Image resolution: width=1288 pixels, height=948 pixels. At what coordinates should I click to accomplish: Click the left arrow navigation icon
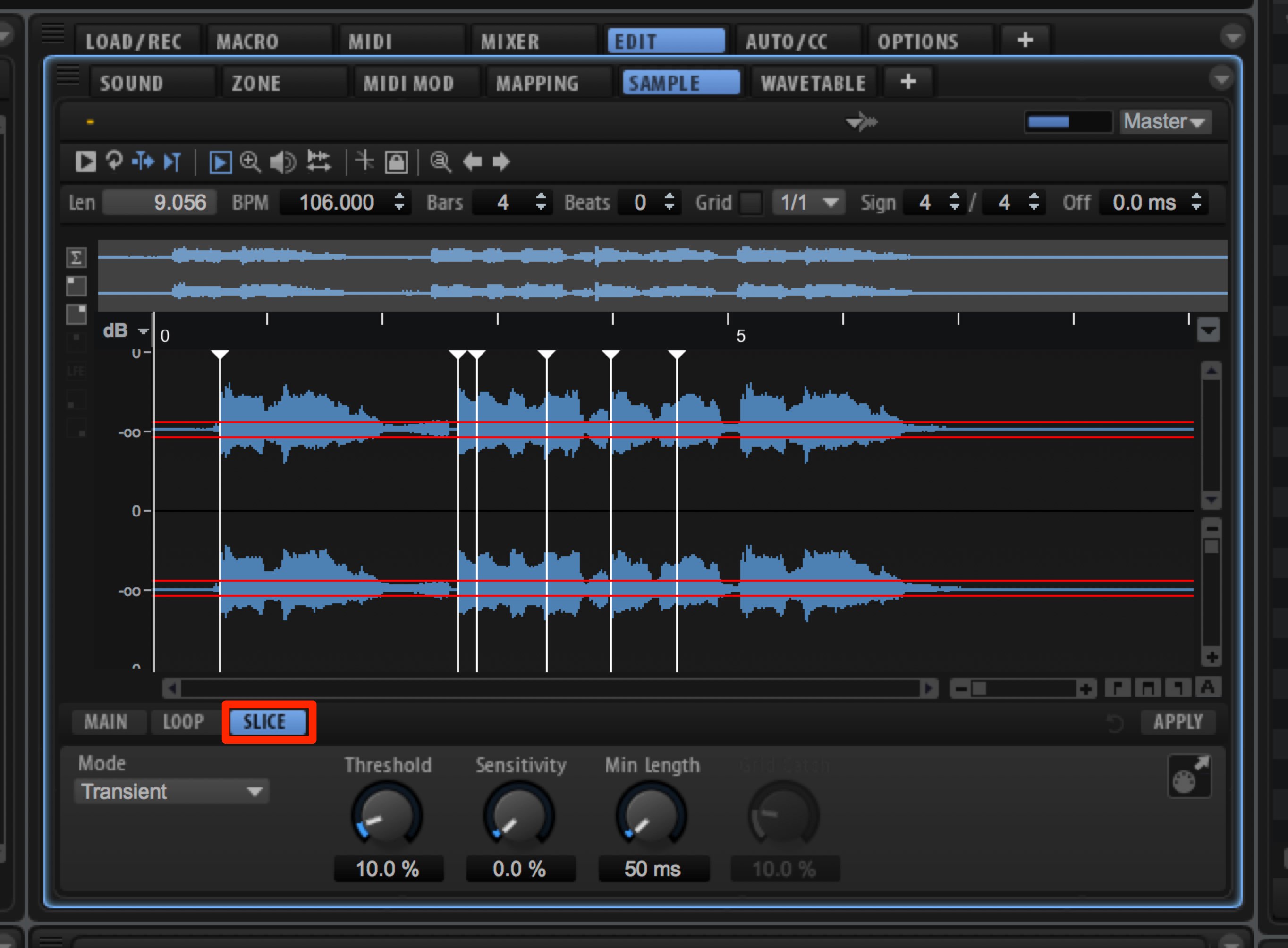472,162
